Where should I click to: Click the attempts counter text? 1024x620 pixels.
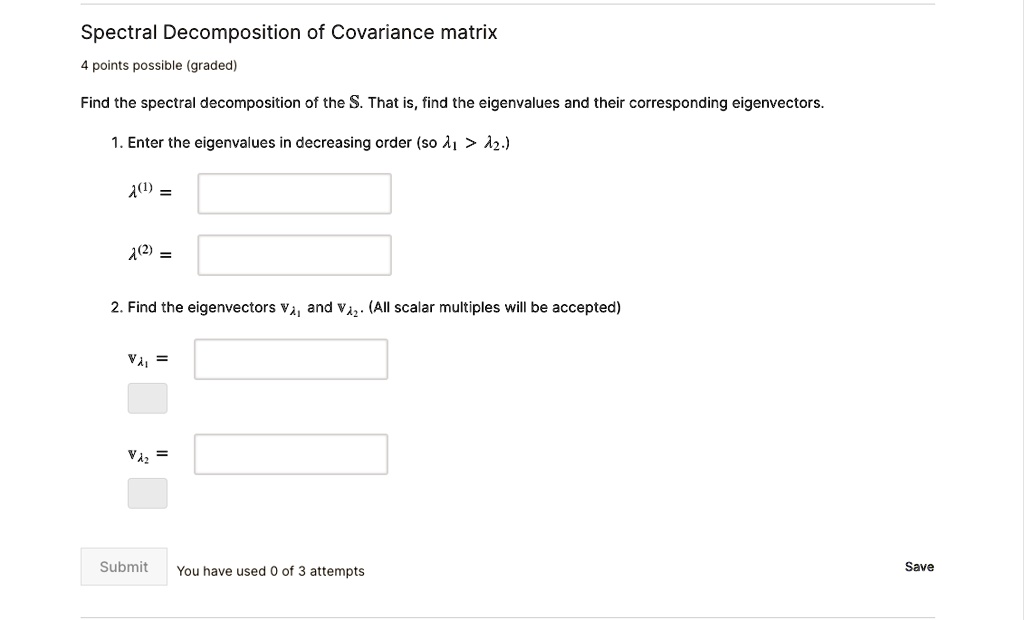(270, 571)
